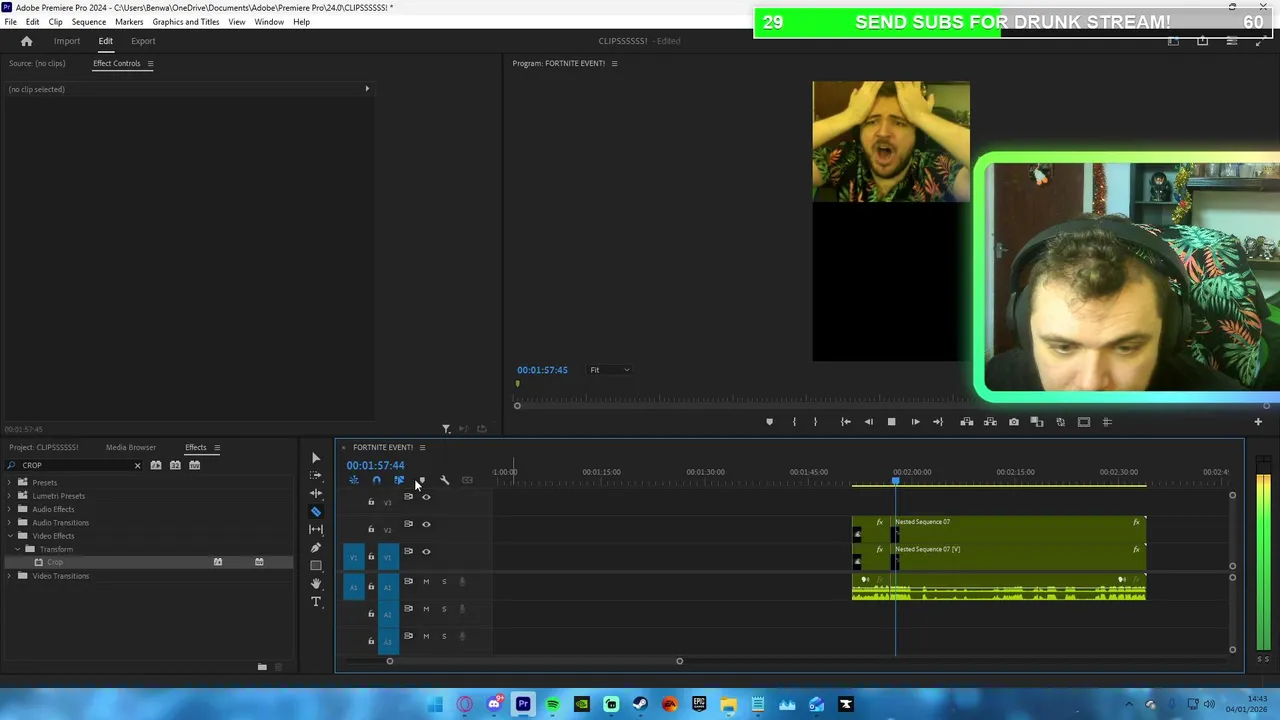
Task: Mute audio track A1
Action: click(426, 581)
